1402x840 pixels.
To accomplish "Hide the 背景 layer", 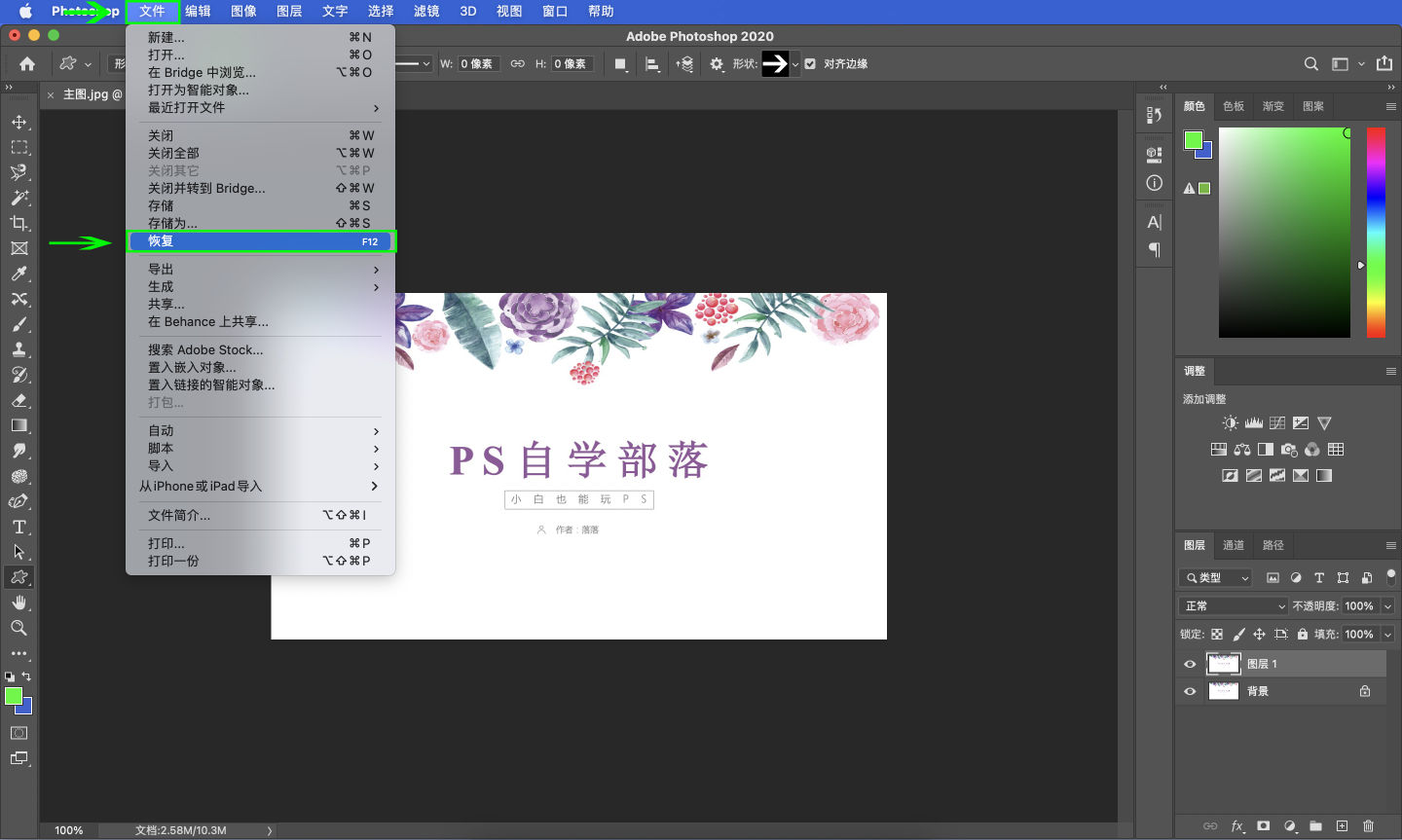I will click(1189, 691).
